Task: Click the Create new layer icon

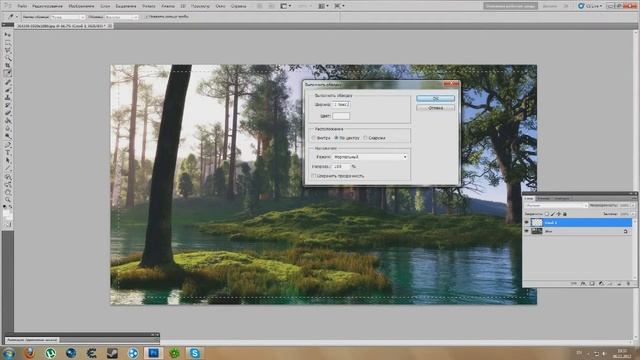Action: [x=619, y=283]
